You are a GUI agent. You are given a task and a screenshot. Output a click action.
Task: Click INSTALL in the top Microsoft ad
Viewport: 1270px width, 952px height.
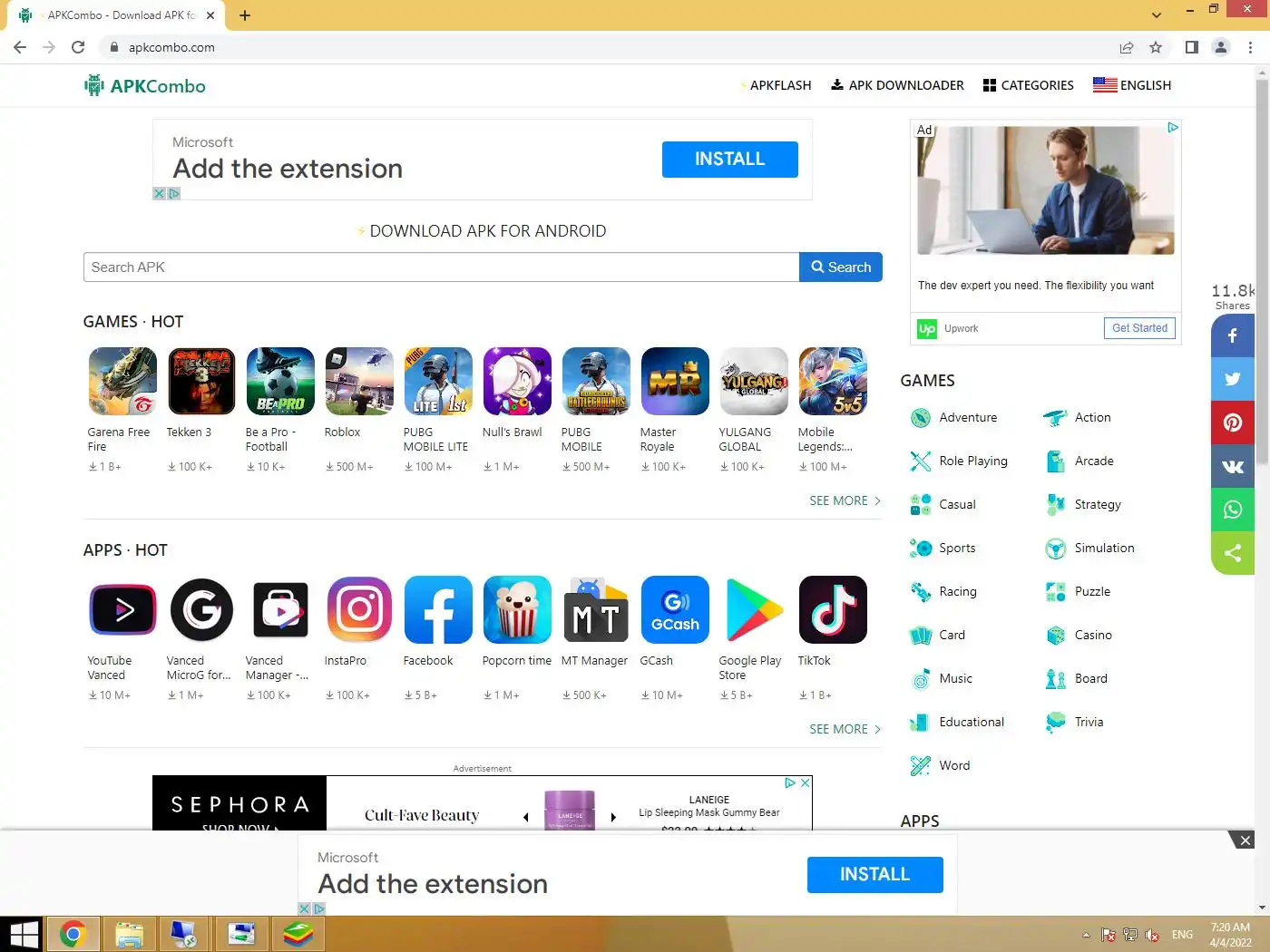(730, 160)
